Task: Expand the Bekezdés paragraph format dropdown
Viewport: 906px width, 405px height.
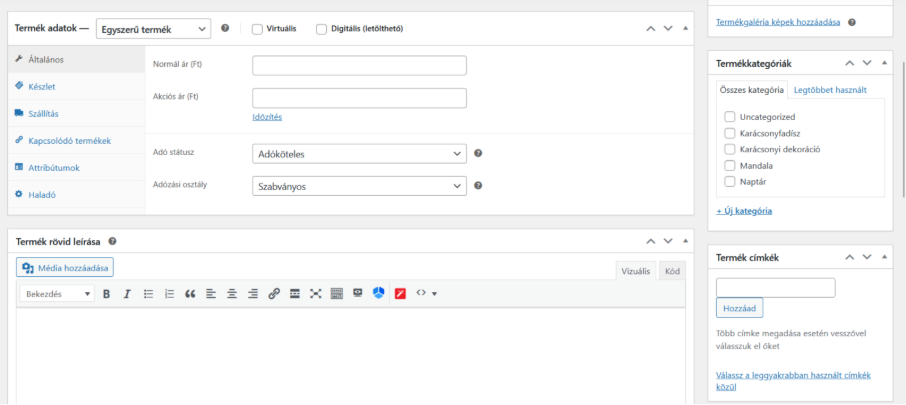Action: pyautogui.click(x=58, y=294)
